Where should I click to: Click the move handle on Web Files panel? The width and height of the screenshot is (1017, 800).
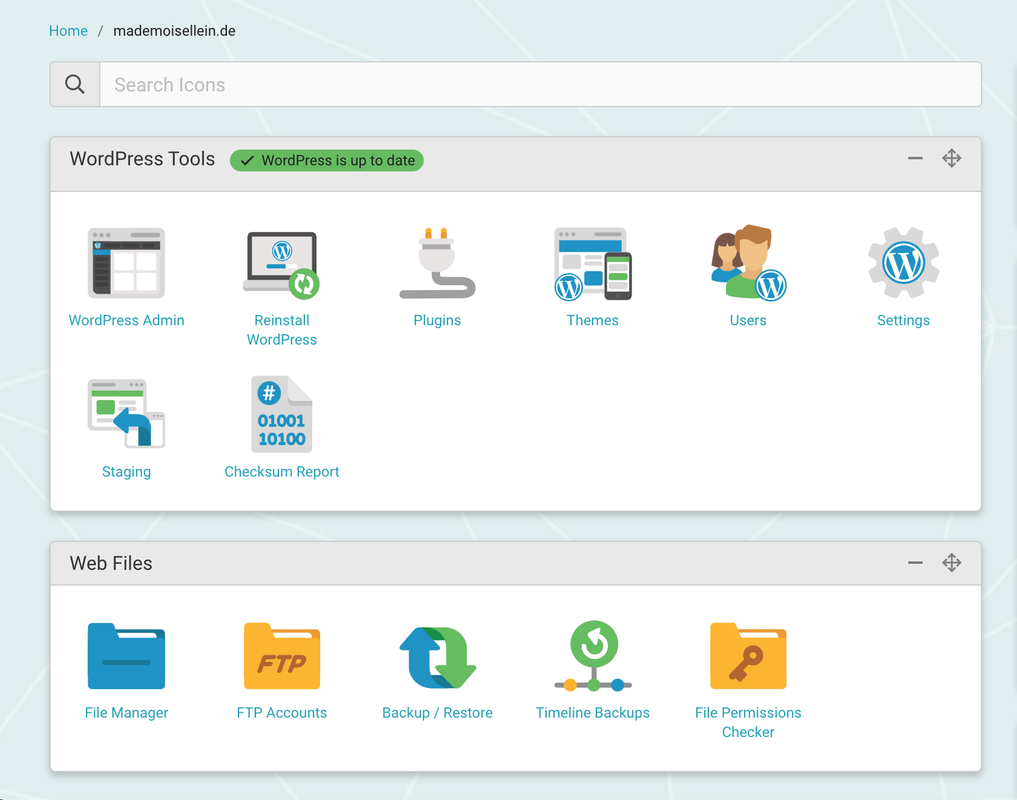point(951,563)
